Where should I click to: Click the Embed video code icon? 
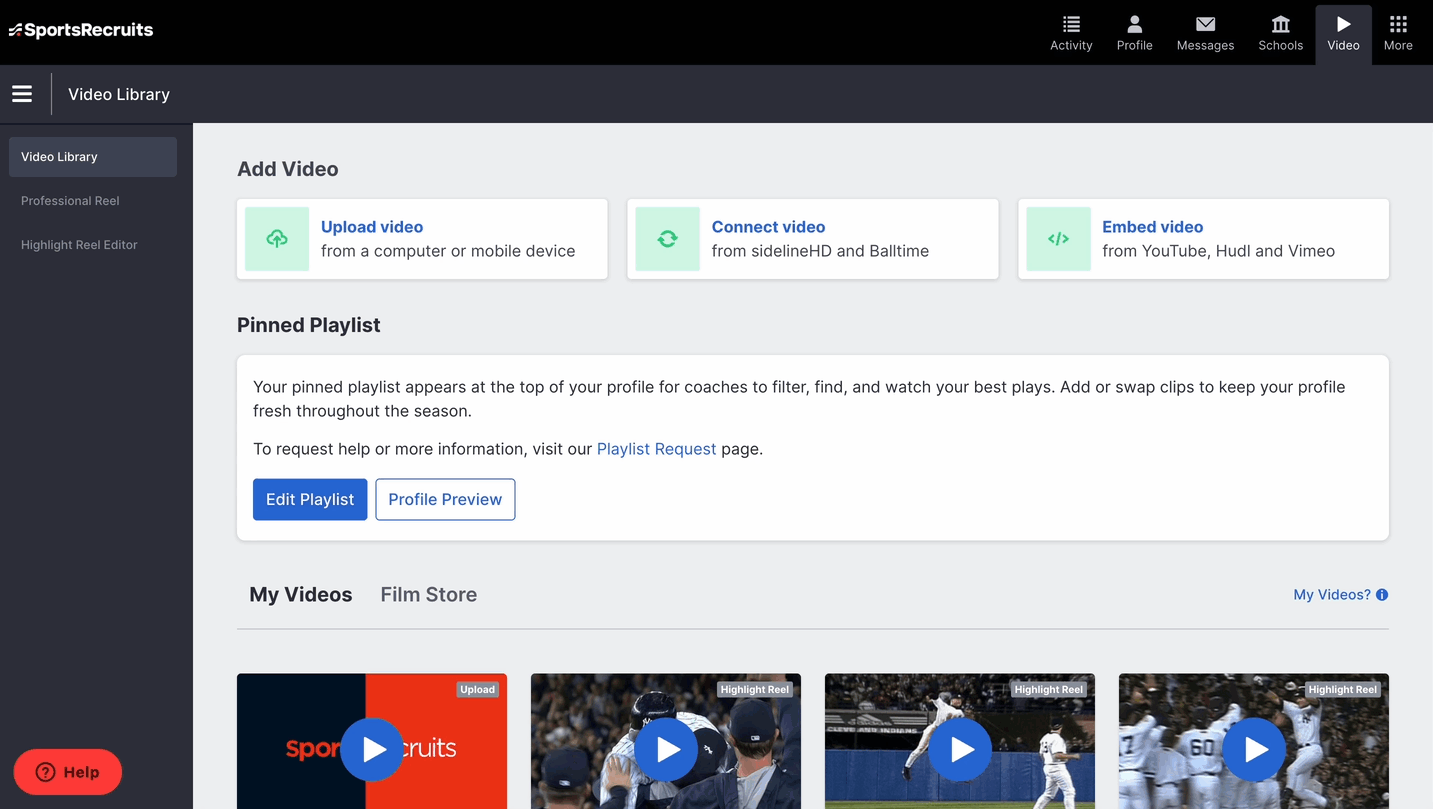[1058, 239]
